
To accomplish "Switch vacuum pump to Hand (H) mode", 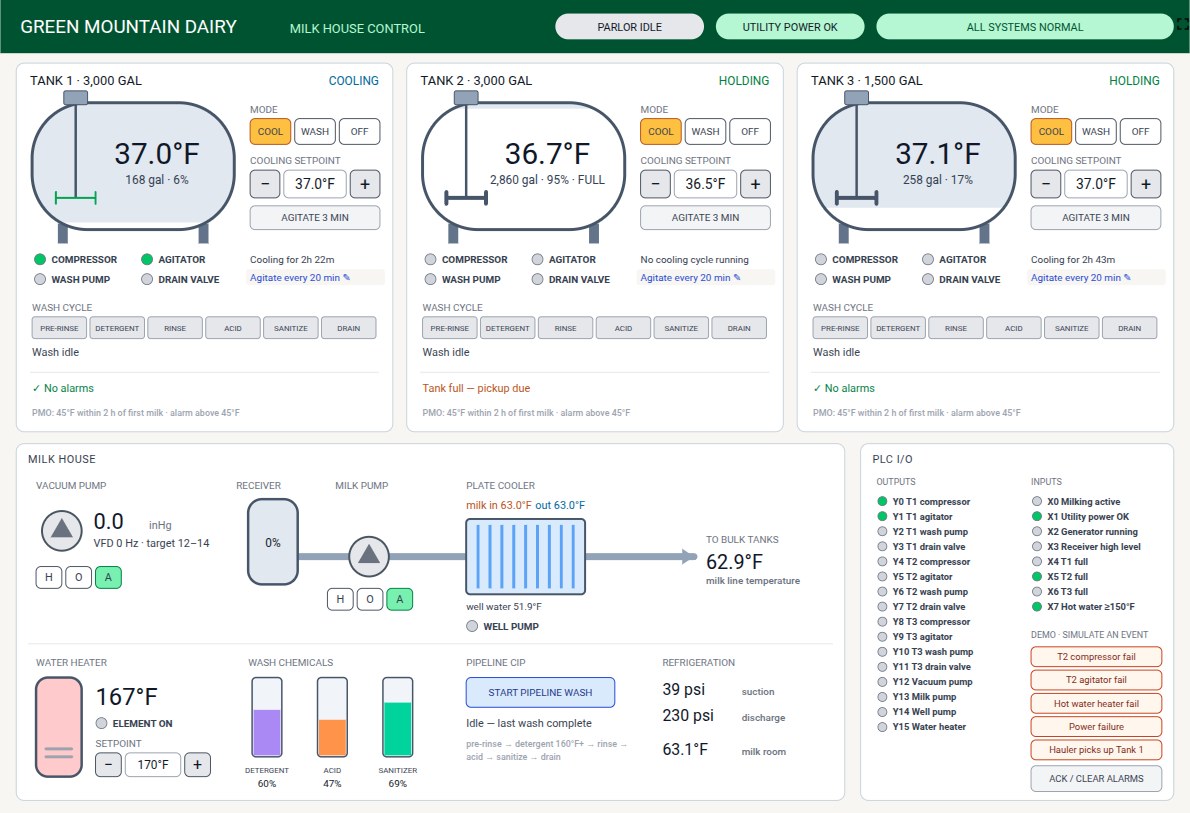I will (x=49, y=577).
